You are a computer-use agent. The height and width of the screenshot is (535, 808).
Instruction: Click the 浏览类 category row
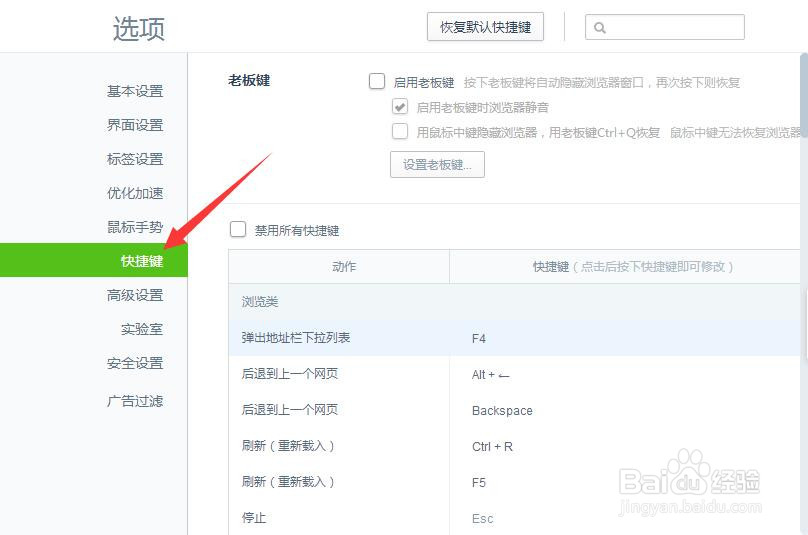(x=514, y=302)
